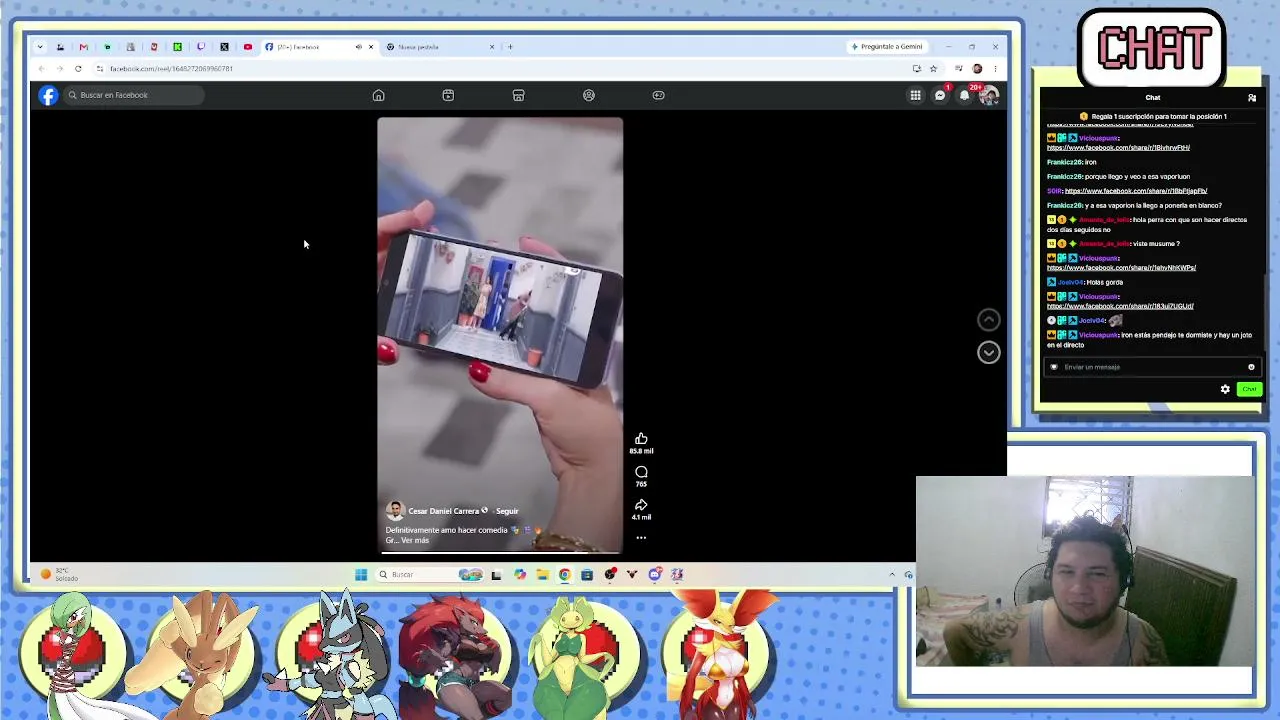
Task: Close the Facebook tab
Action: (371, 47)
